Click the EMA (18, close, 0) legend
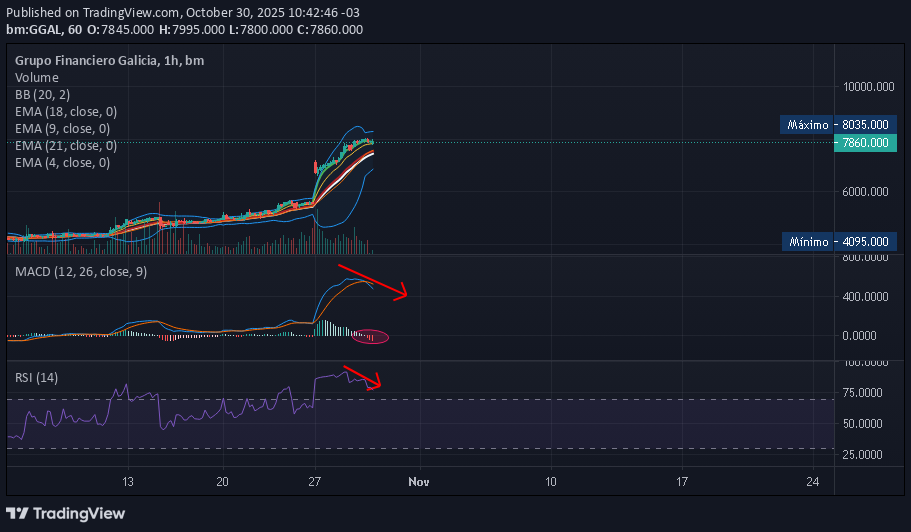This screenshot has height=532, width=911. pyautogui.click(x=66, y=111)
